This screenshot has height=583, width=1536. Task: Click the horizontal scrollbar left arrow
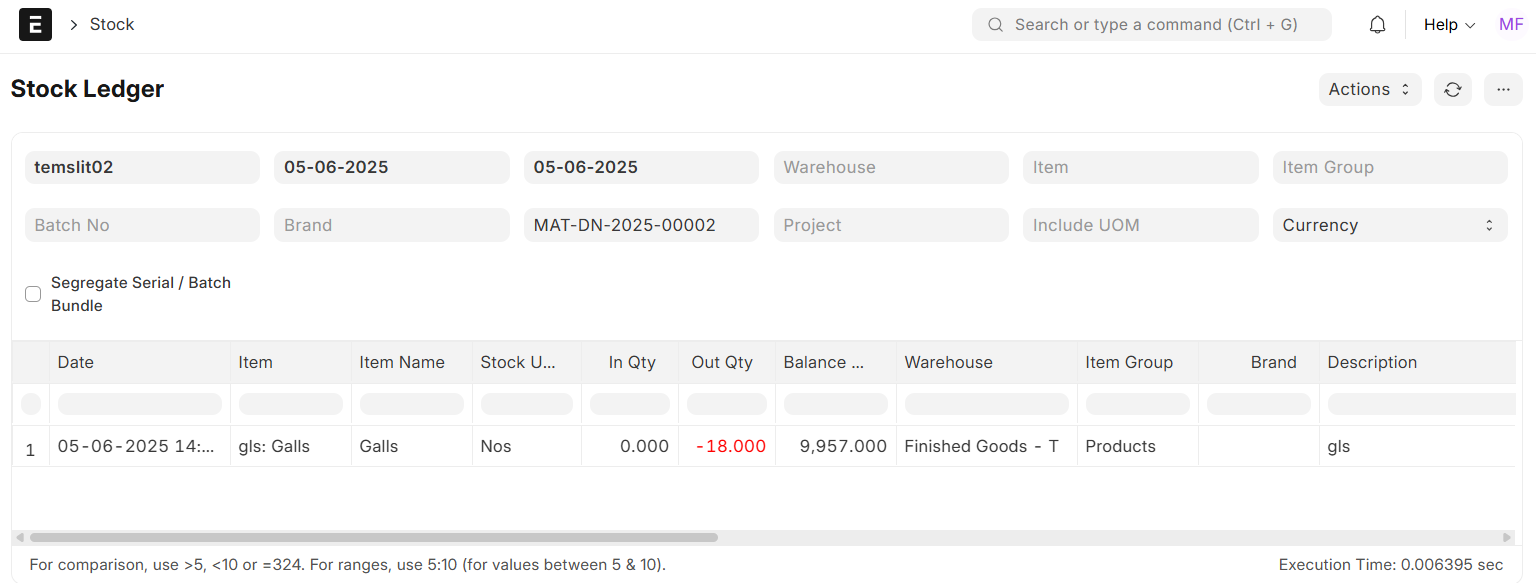point(20,537)
